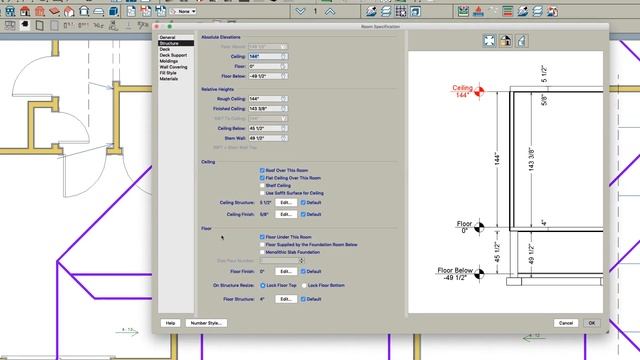Viewport: 640px width, 360px height.
Task: Click the green and red stripes icon
Action: (x=508, y=11)
